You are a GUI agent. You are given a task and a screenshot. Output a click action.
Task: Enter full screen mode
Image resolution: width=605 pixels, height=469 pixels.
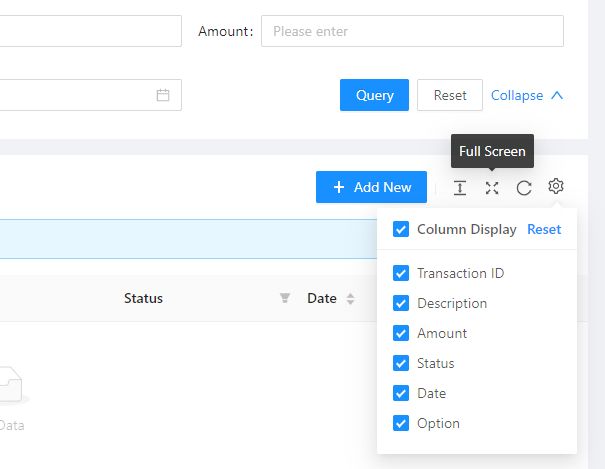point(492,187)
